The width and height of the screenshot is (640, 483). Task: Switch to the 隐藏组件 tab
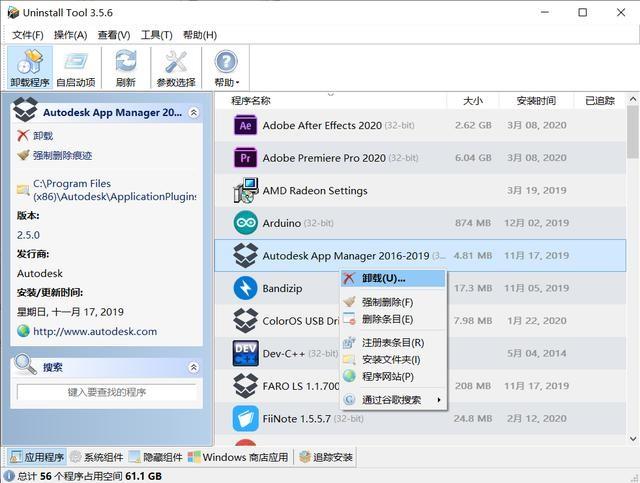[156, 457]
